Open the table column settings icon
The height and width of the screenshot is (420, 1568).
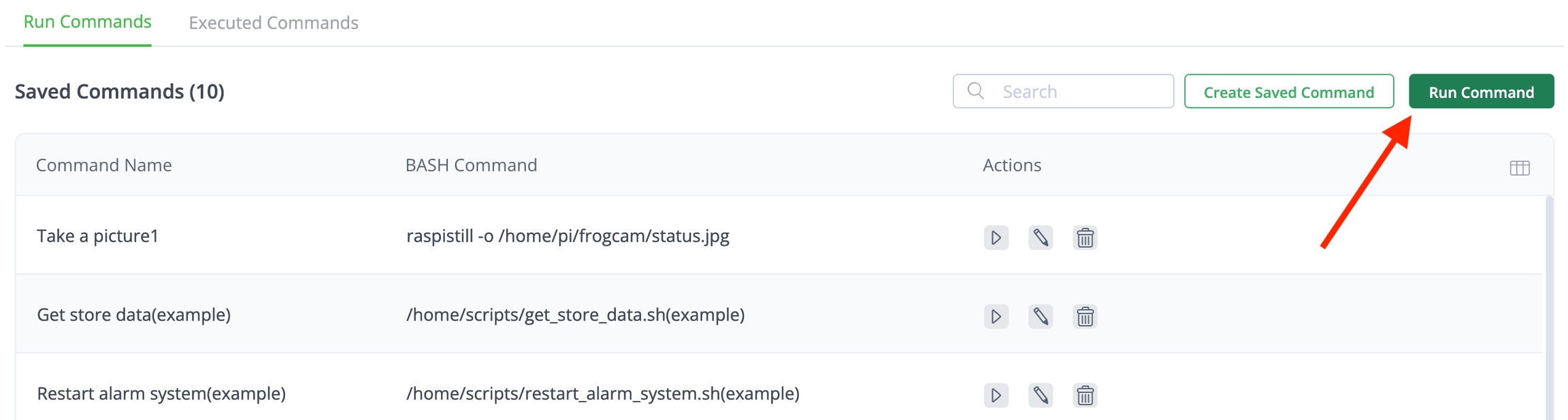[x=1519, y=168]
